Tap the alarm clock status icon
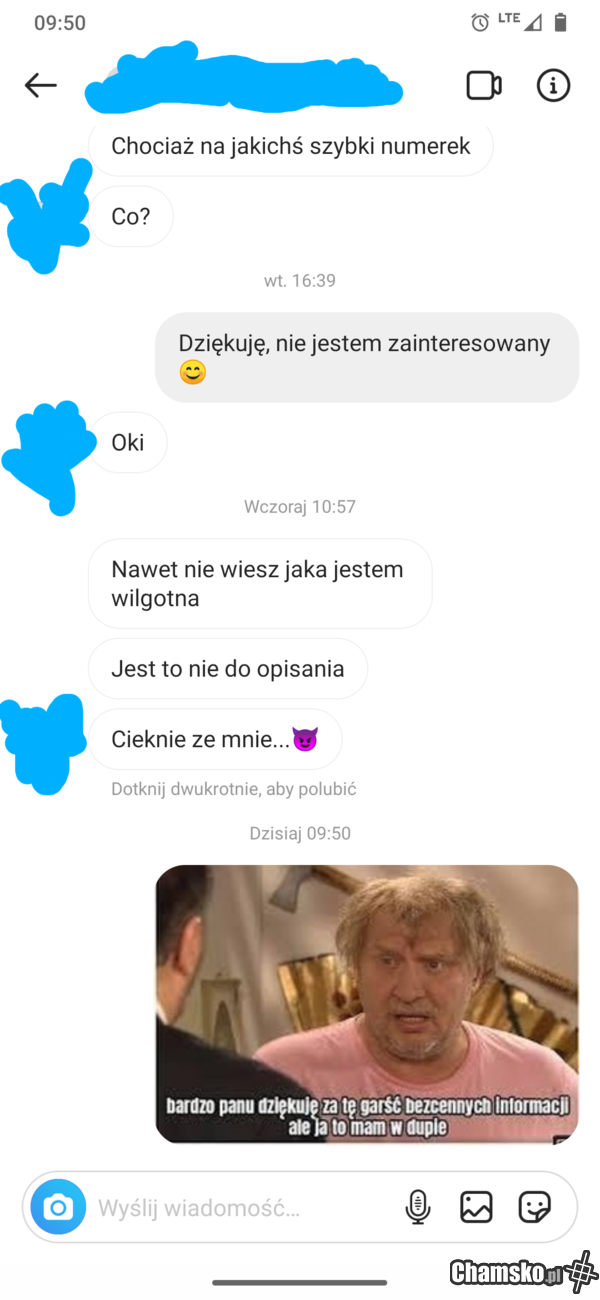The width and height of the screenshot is (600, 1300). click(480, 22)
